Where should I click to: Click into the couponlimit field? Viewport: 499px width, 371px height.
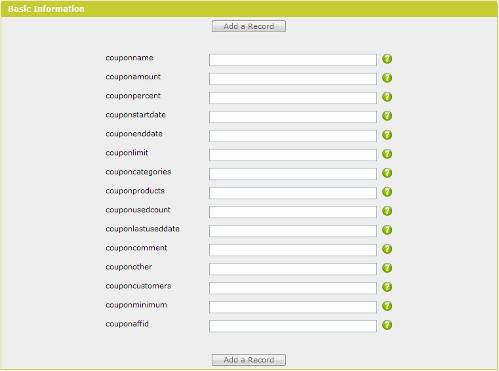293,155
